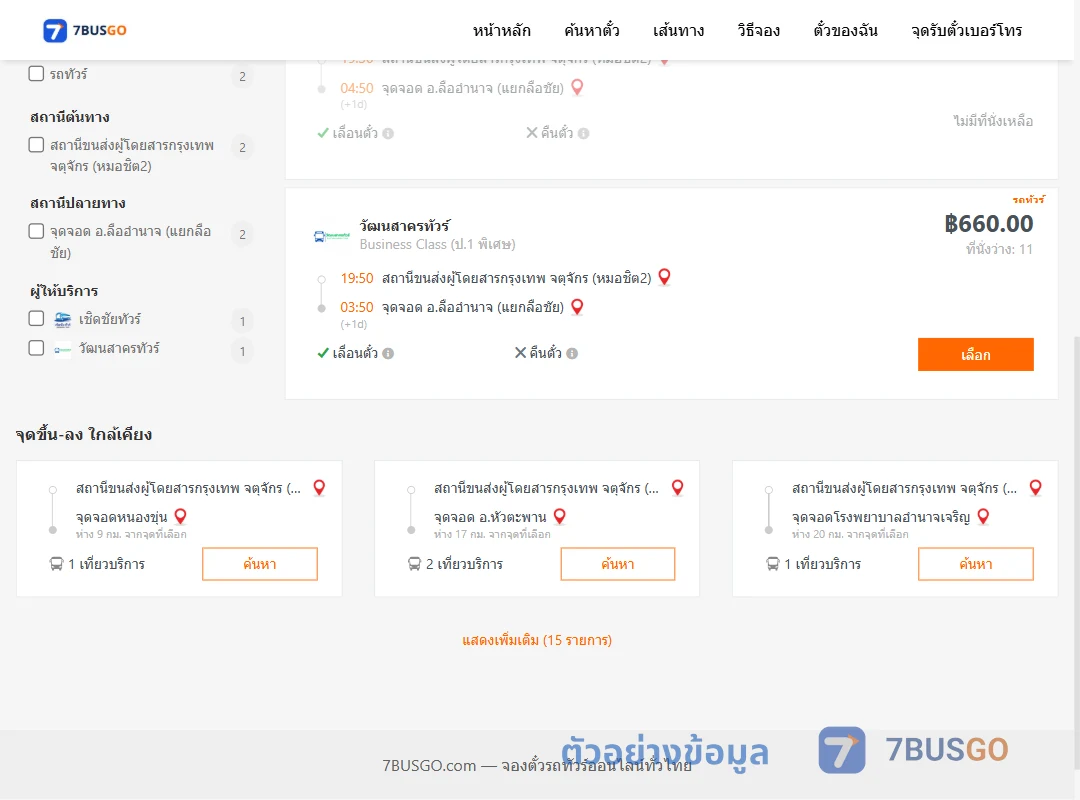This screenshot has height=800, width=1080.
Task: Click bus icon beside 1 เที่ยวบริการ on หนองขุ่น card
Action: point(56,564)
